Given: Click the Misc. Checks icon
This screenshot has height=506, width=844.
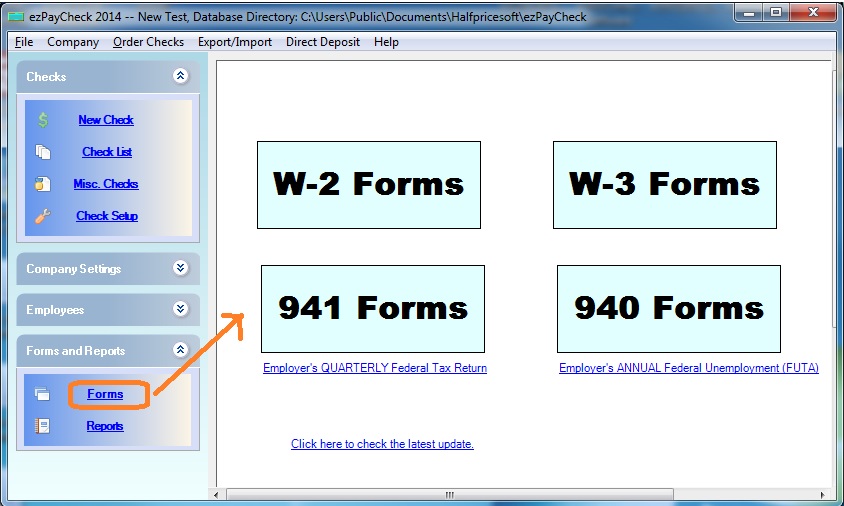Looking at the screenshot, I should pyautogui.click(x=43, y=184).
